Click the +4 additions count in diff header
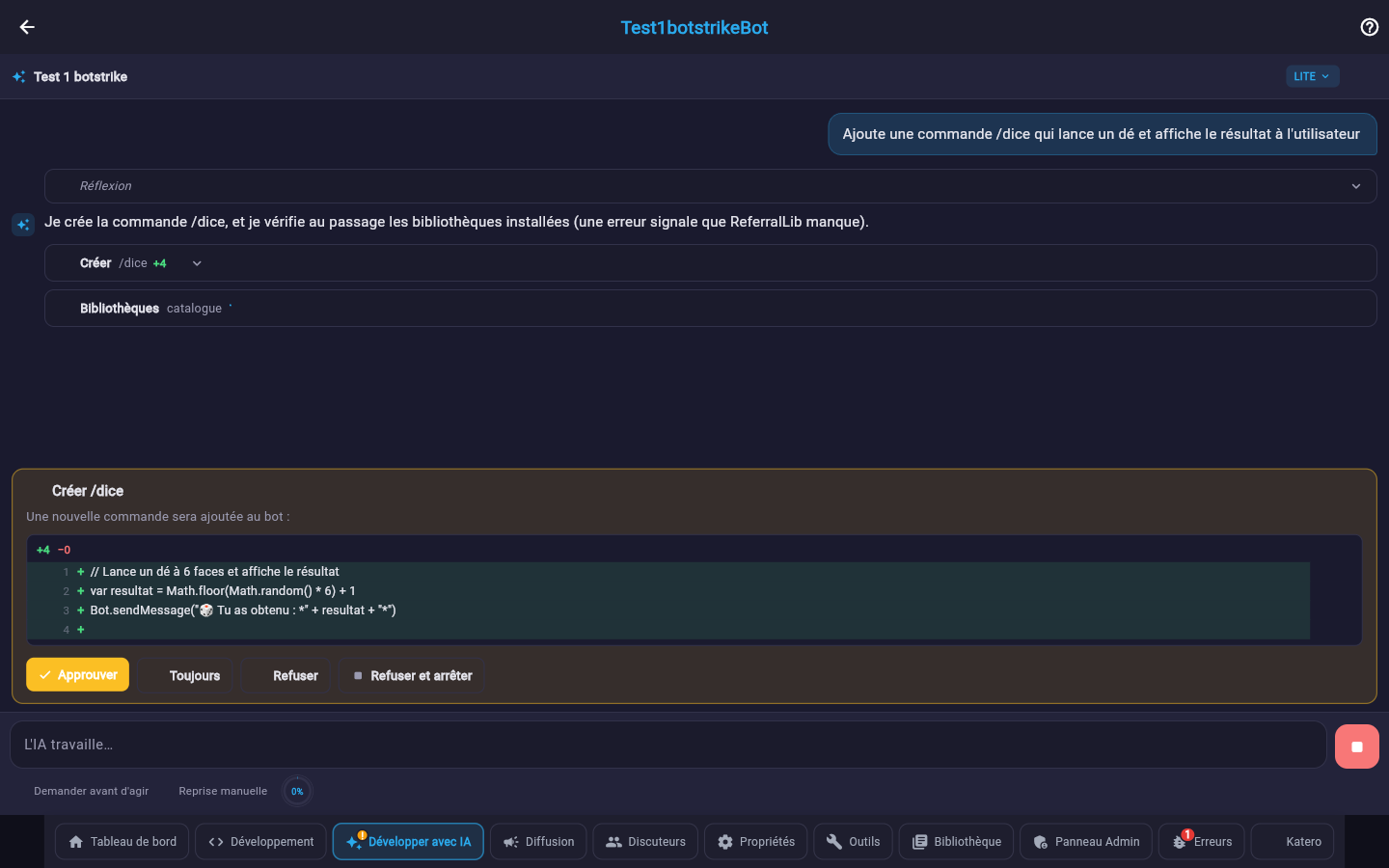 click(43, 550)
